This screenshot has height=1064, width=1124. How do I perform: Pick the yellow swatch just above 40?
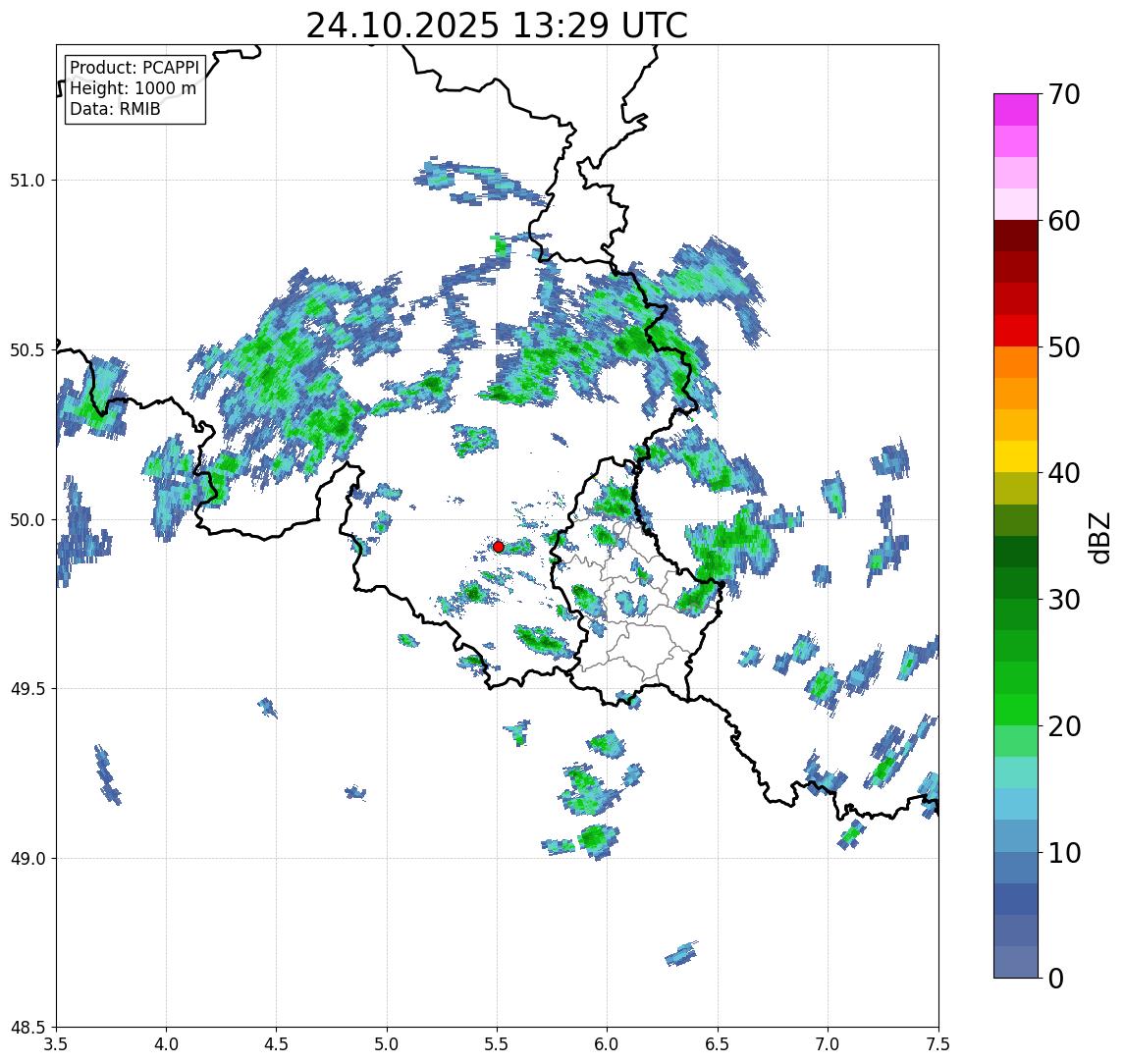pos(1016,456)
